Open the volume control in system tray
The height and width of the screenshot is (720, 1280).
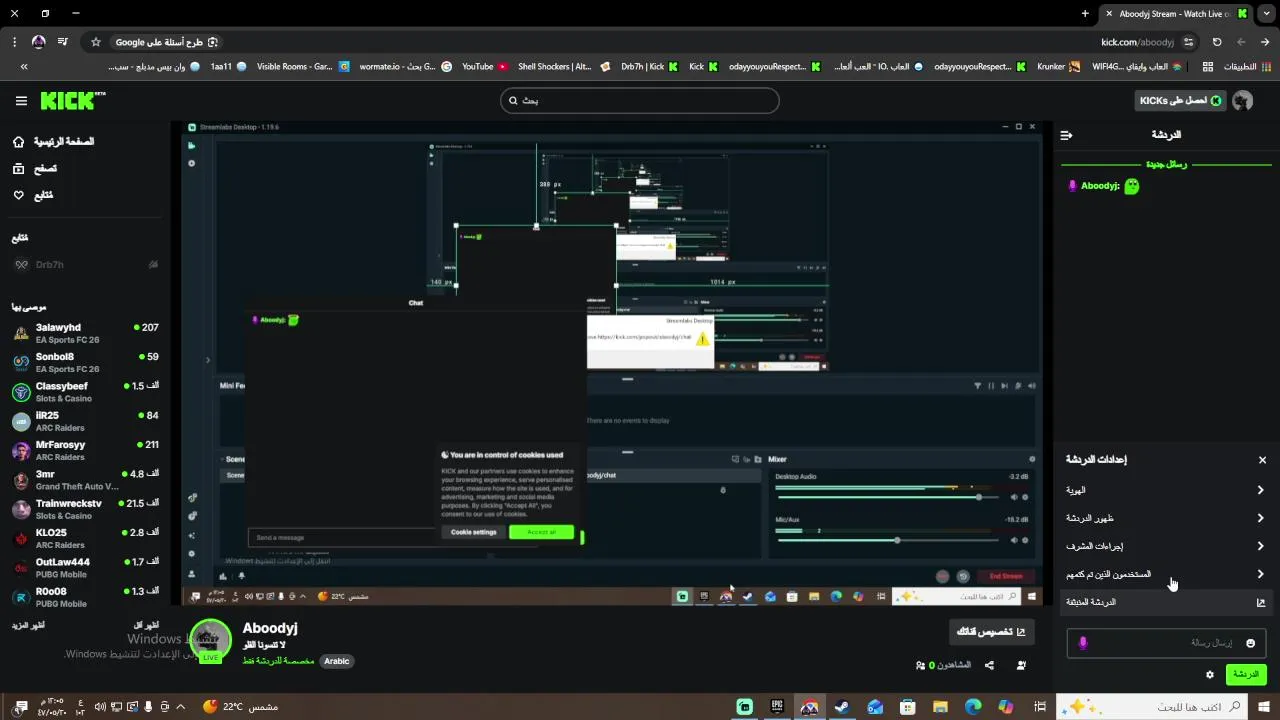(100, 707)
